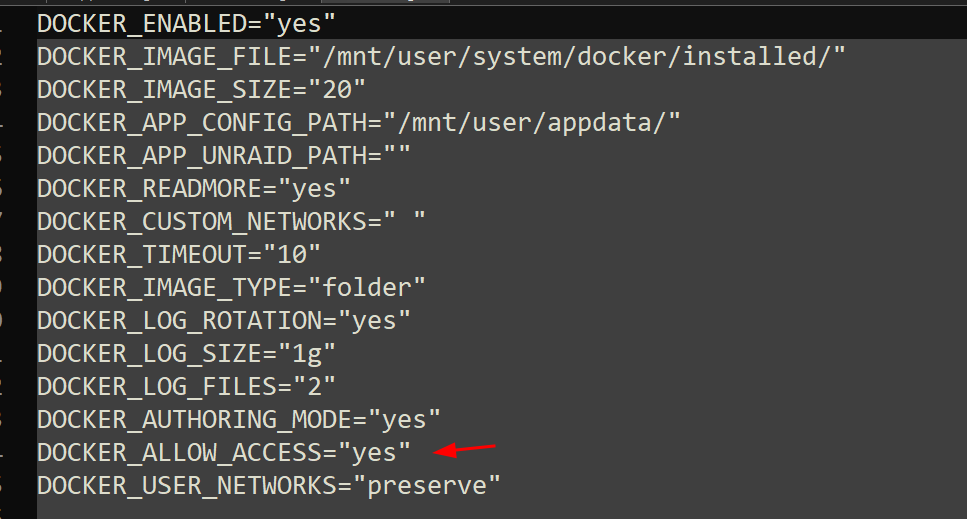Click the DOCKER_TIMEOUT value "10"
The width and height of the screenshot is (967, 519).
coord(292,255)
